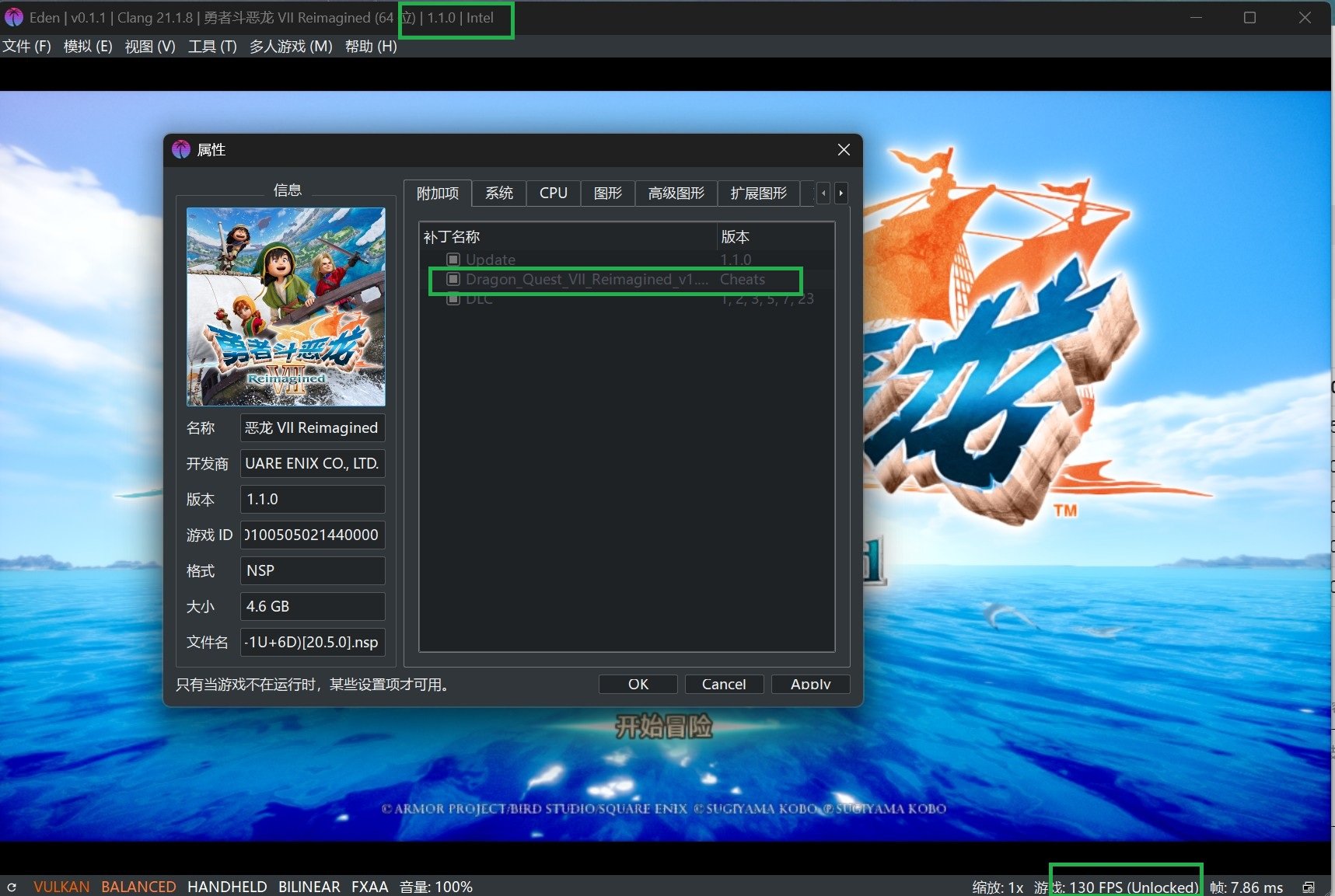The height and width of the screenshot is (896, 1335).
Task: Click the 版本 column header in patch list
Action: (775, 236)
